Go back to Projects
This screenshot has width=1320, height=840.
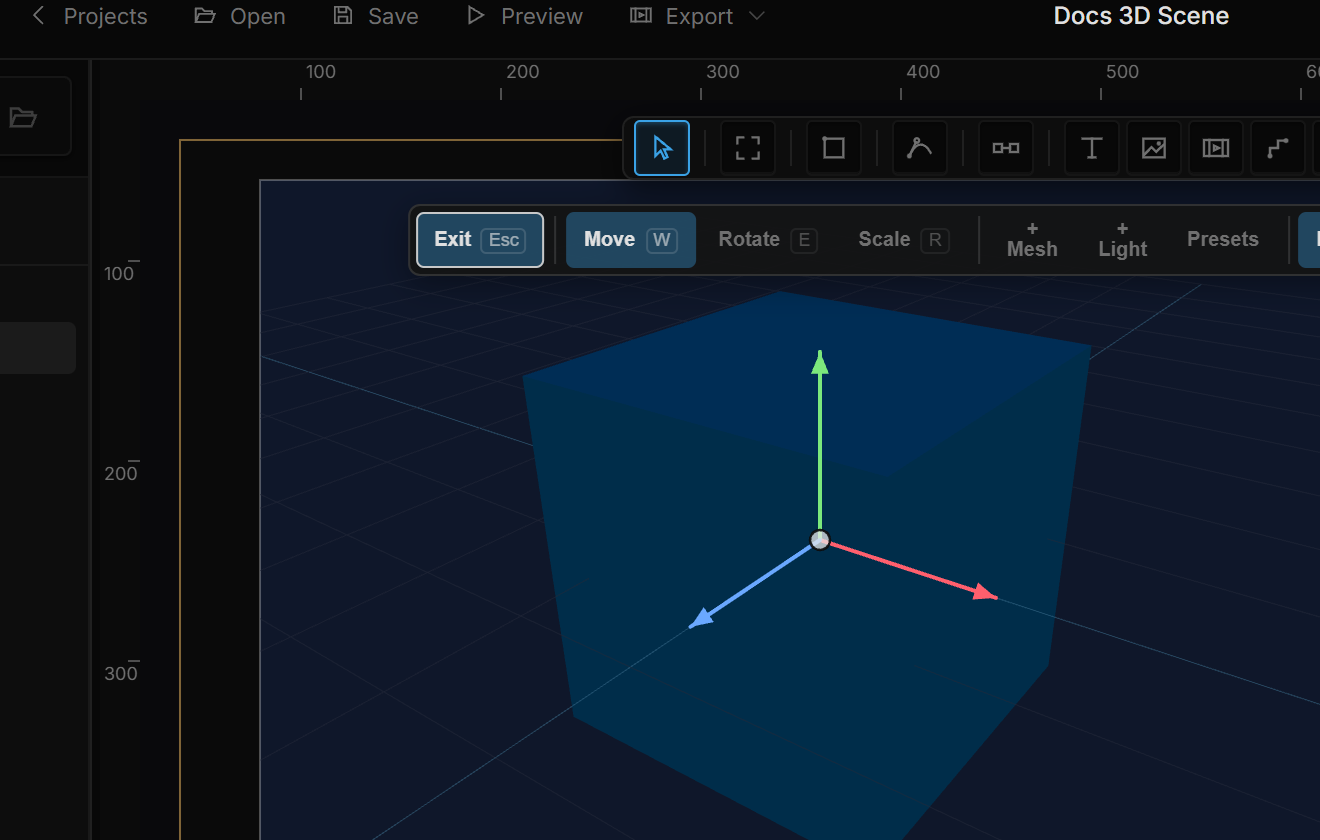(90, 16)
